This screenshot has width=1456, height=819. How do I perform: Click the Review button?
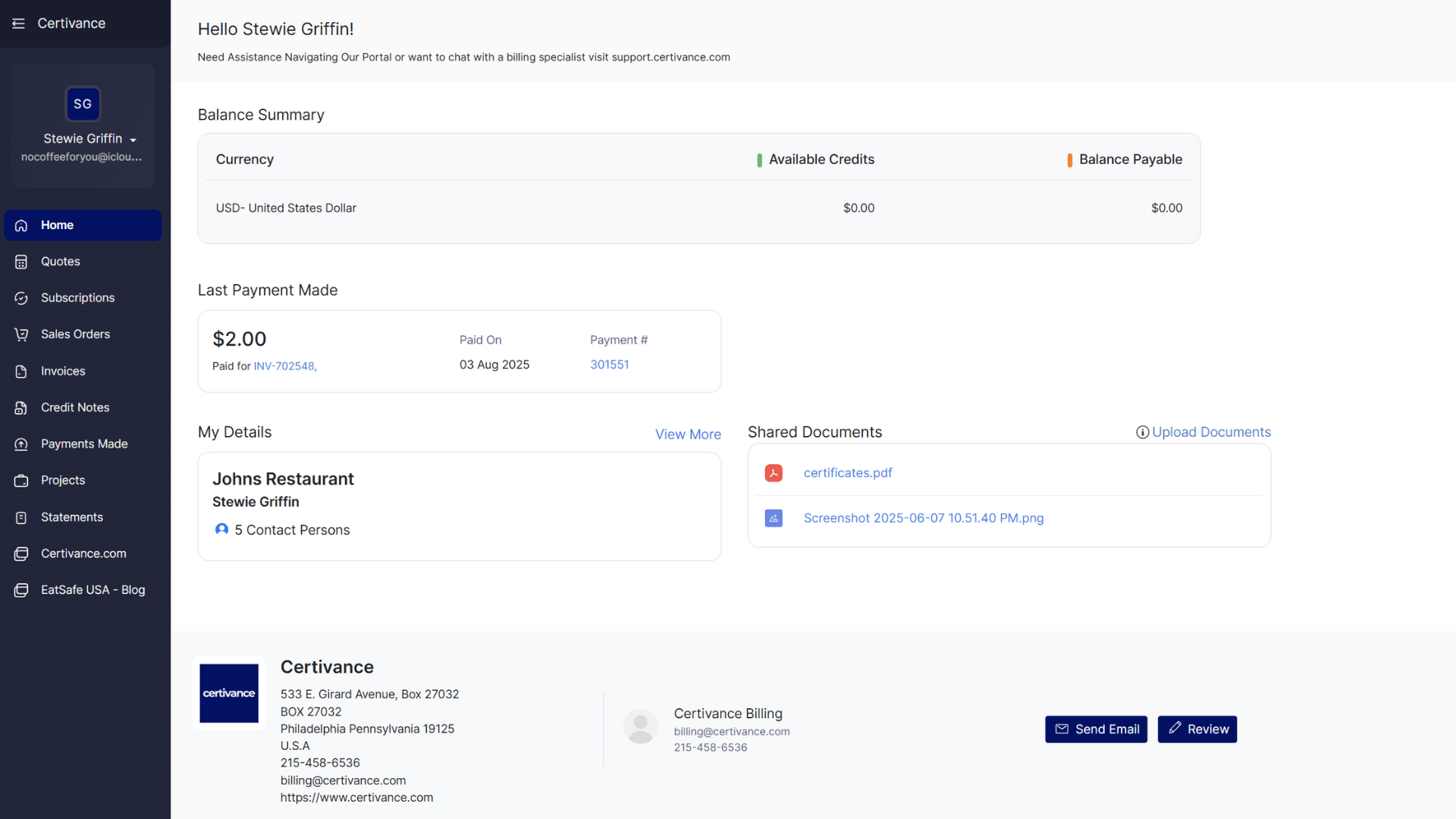(1197, 730)
